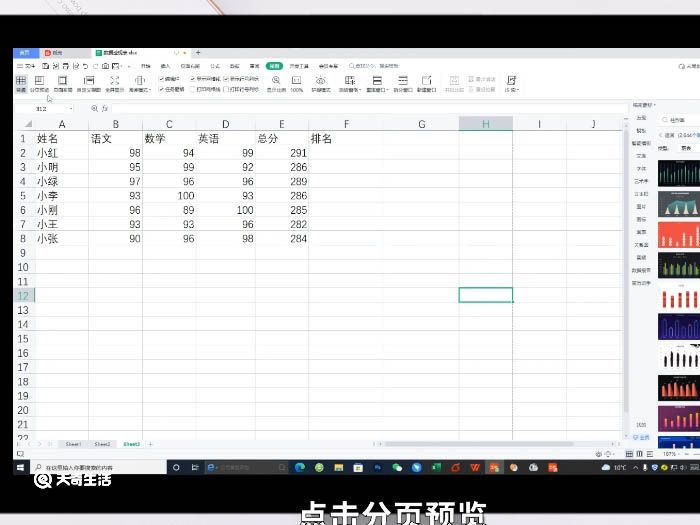Viewport: 700px width, 525px height.
Task: Select normal view icon in status bar
Action: [x=629, y=454]
